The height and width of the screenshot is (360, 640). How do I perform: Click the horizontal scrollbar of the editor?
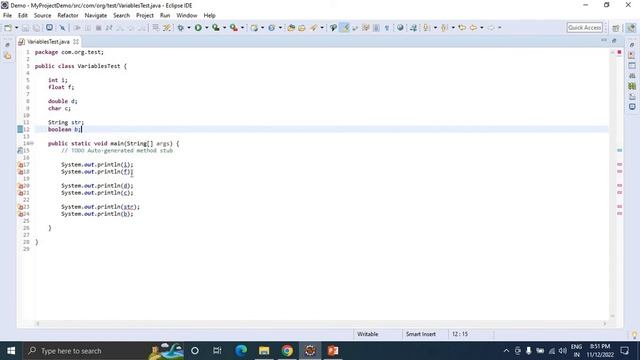[x=320, y=324]
